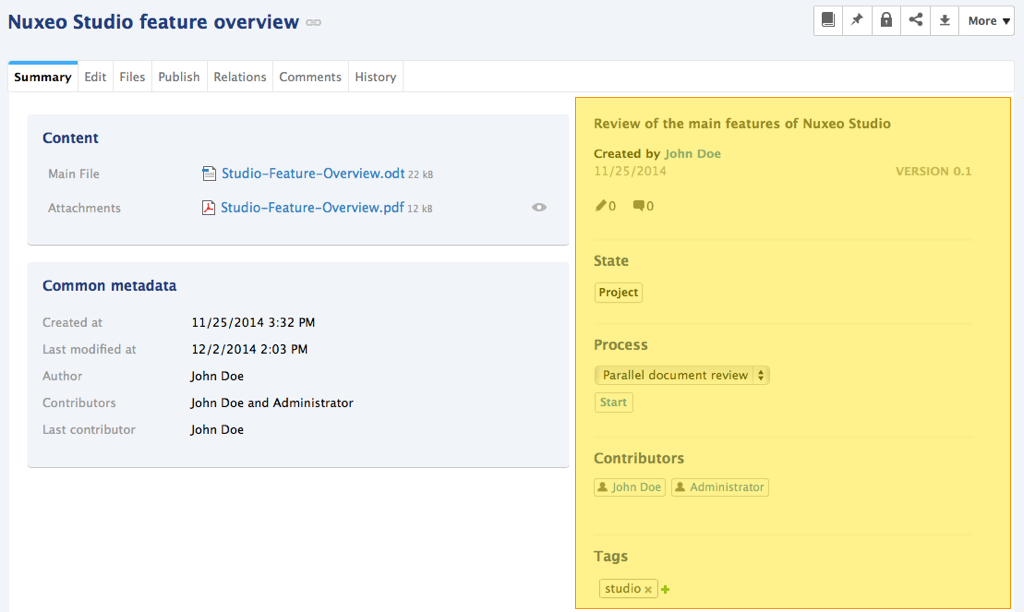Click the Created at value 11/25/2014 3:32 PM
The image size is (1024, 612).
pos(253,323)
